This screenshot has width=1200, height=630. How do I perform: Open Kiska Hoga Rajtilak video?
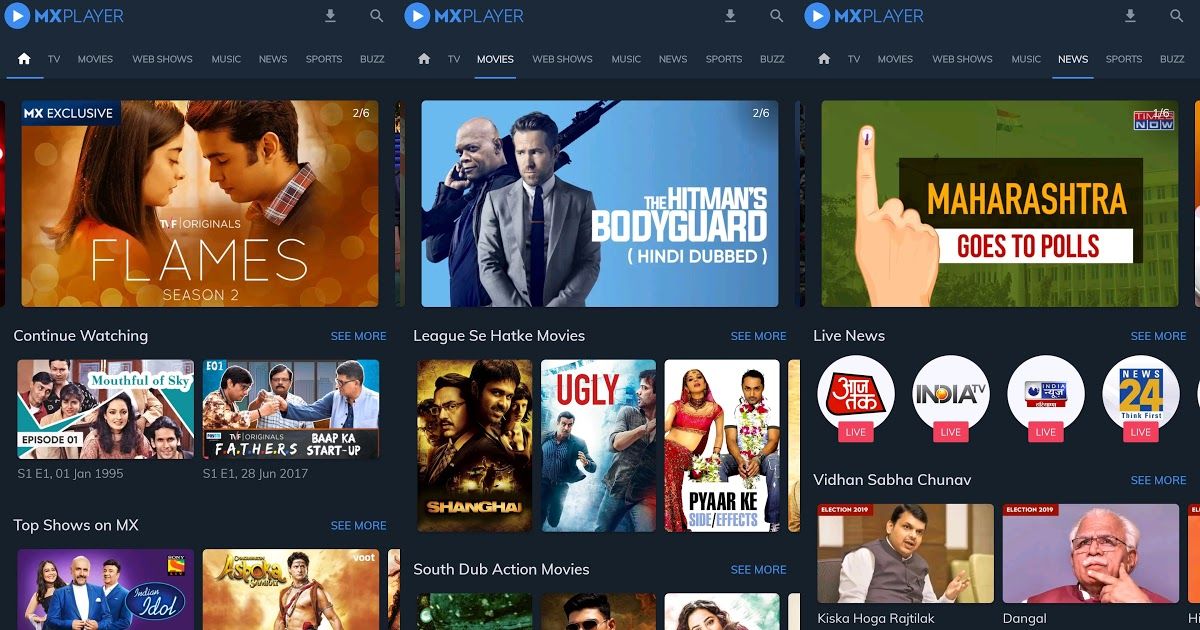pyautogui.click(x=906, y=553)
